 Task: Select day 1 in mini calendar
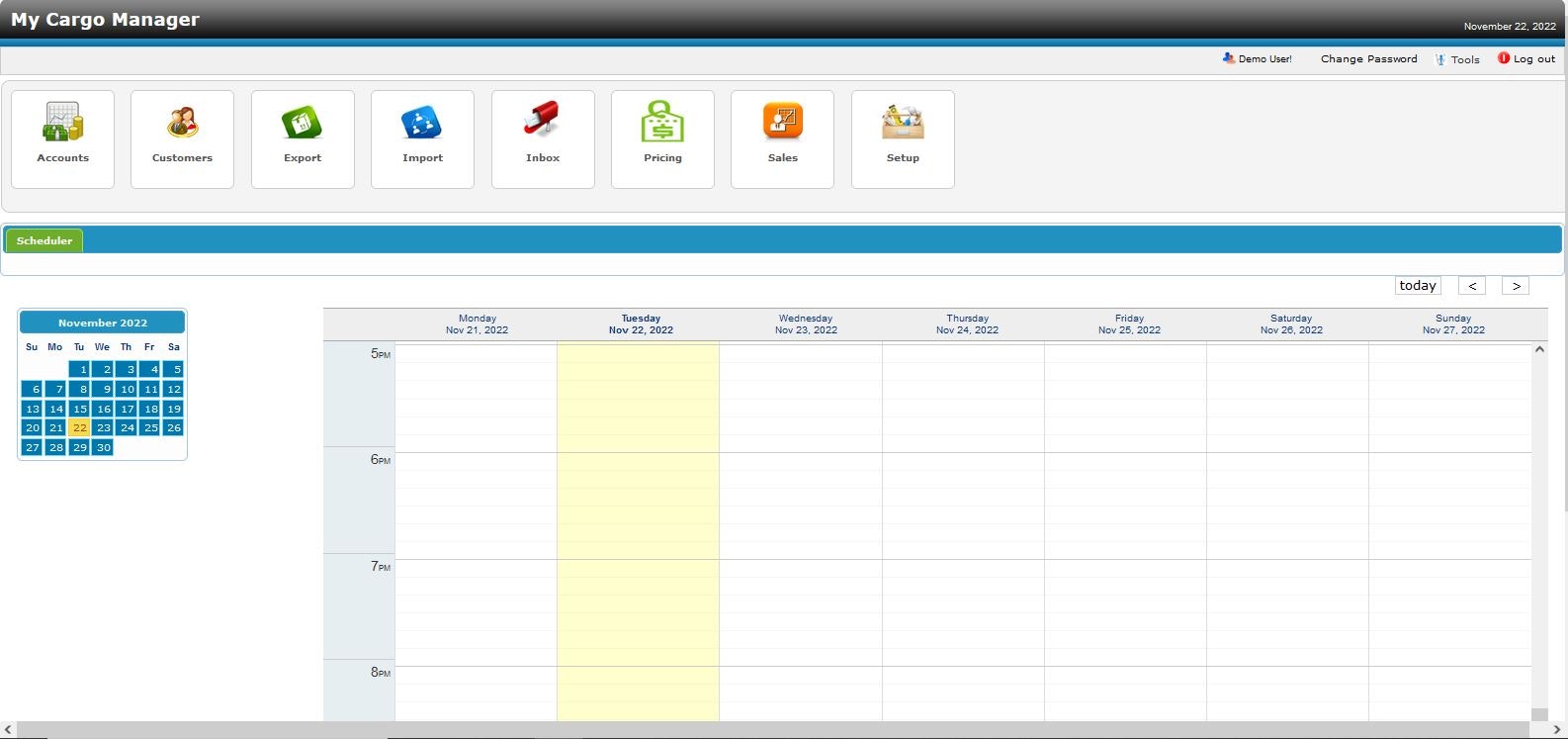[x=79, y=369]
